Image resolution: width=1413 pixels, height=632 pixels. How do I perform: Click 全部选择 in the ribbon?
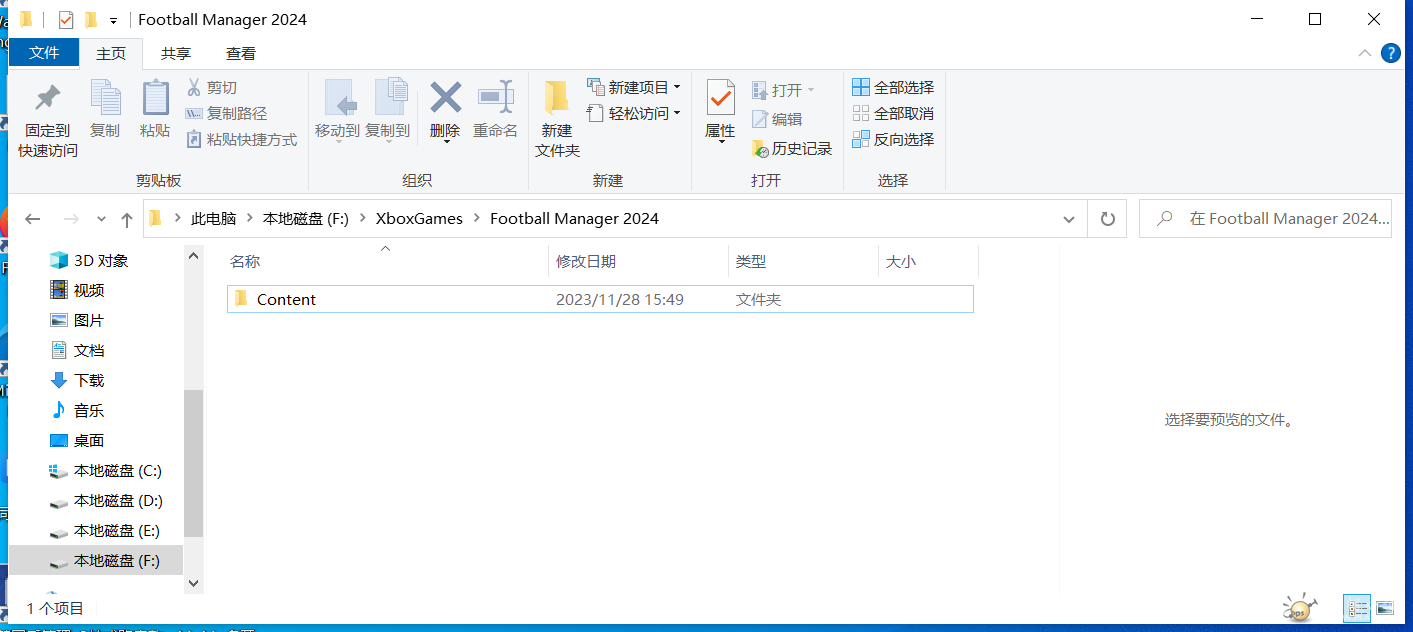[x=893, y=87]
